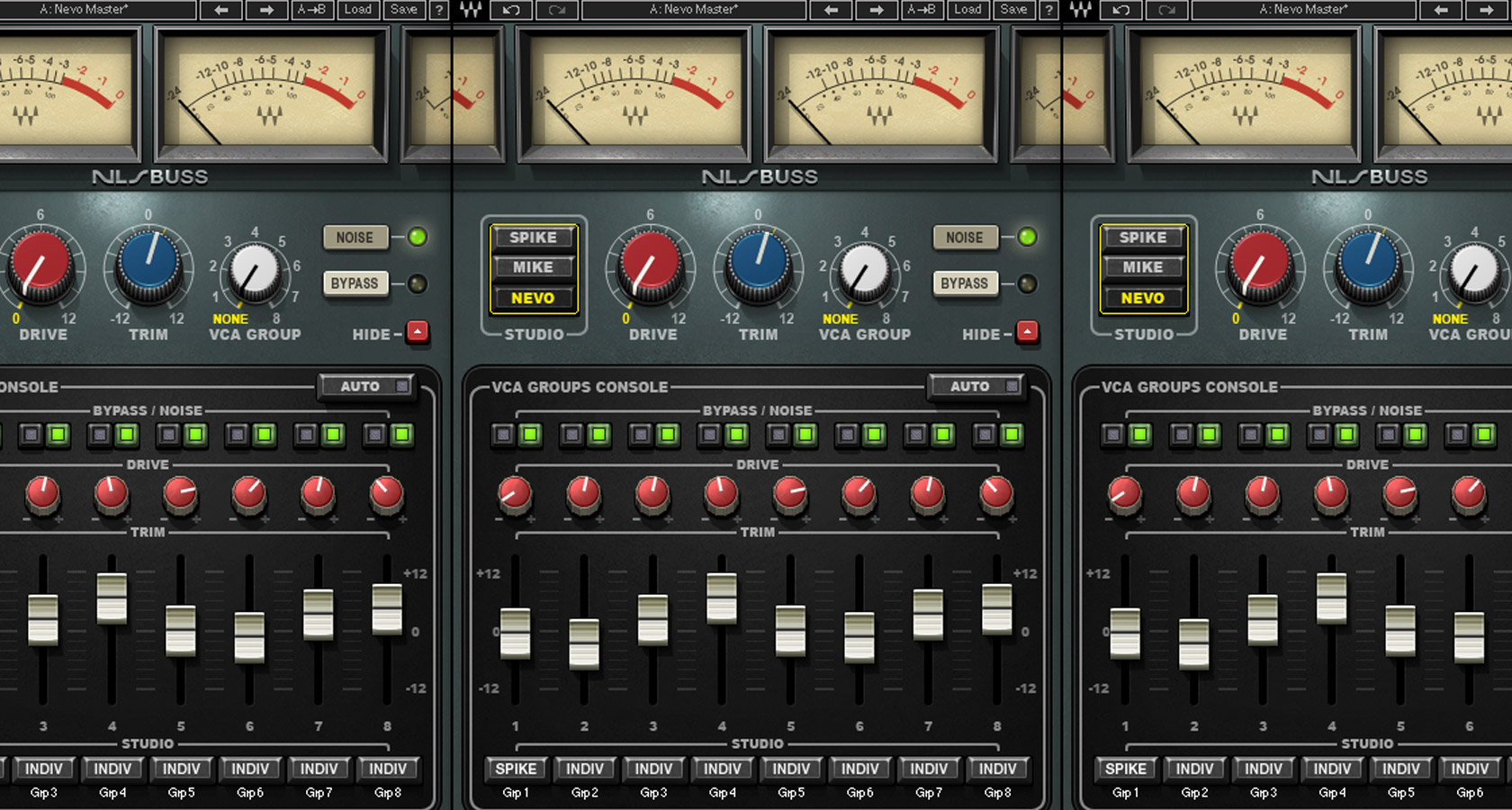Click group 7 trim fader in middle console
1512x810 pixels.
928,614
